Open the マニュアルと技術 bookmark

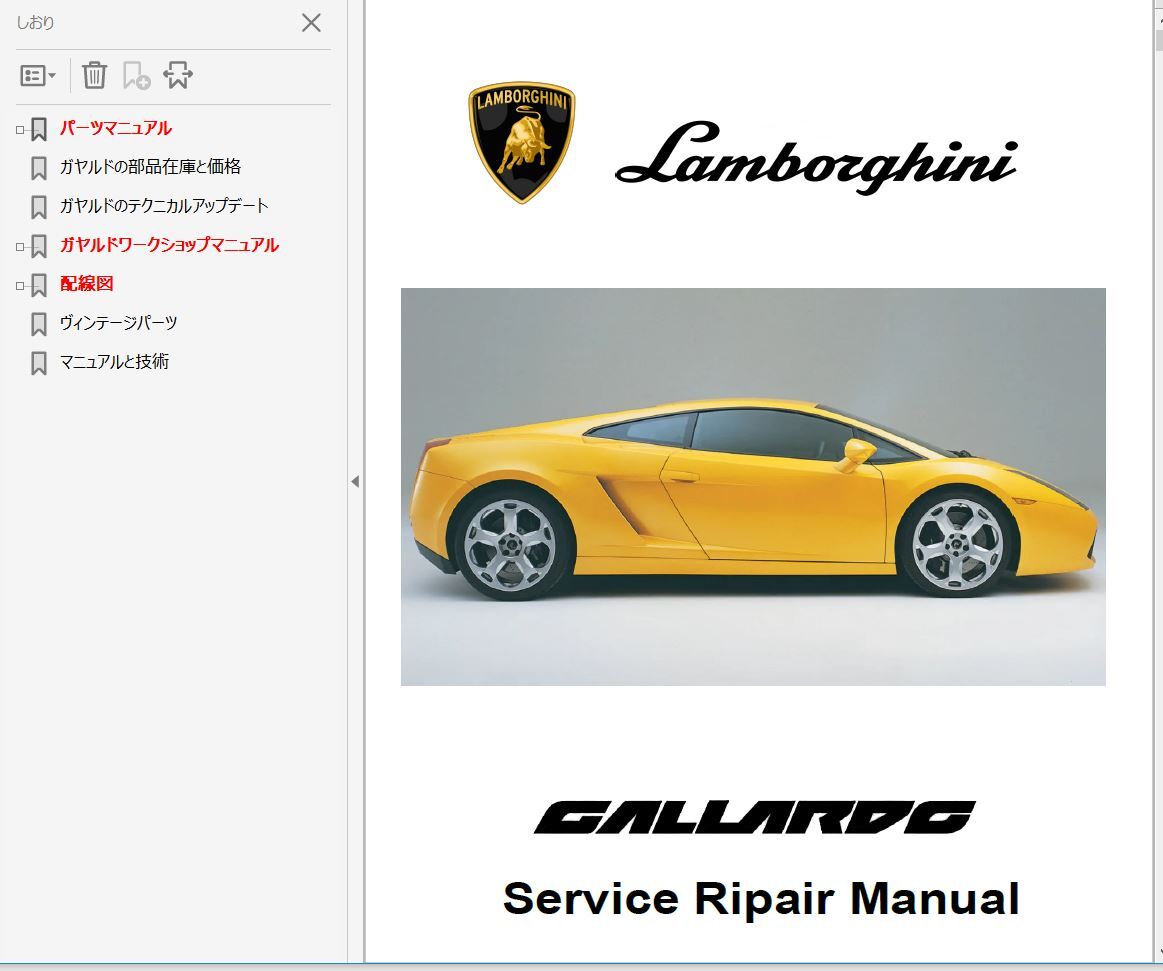[x=114, y=361]
